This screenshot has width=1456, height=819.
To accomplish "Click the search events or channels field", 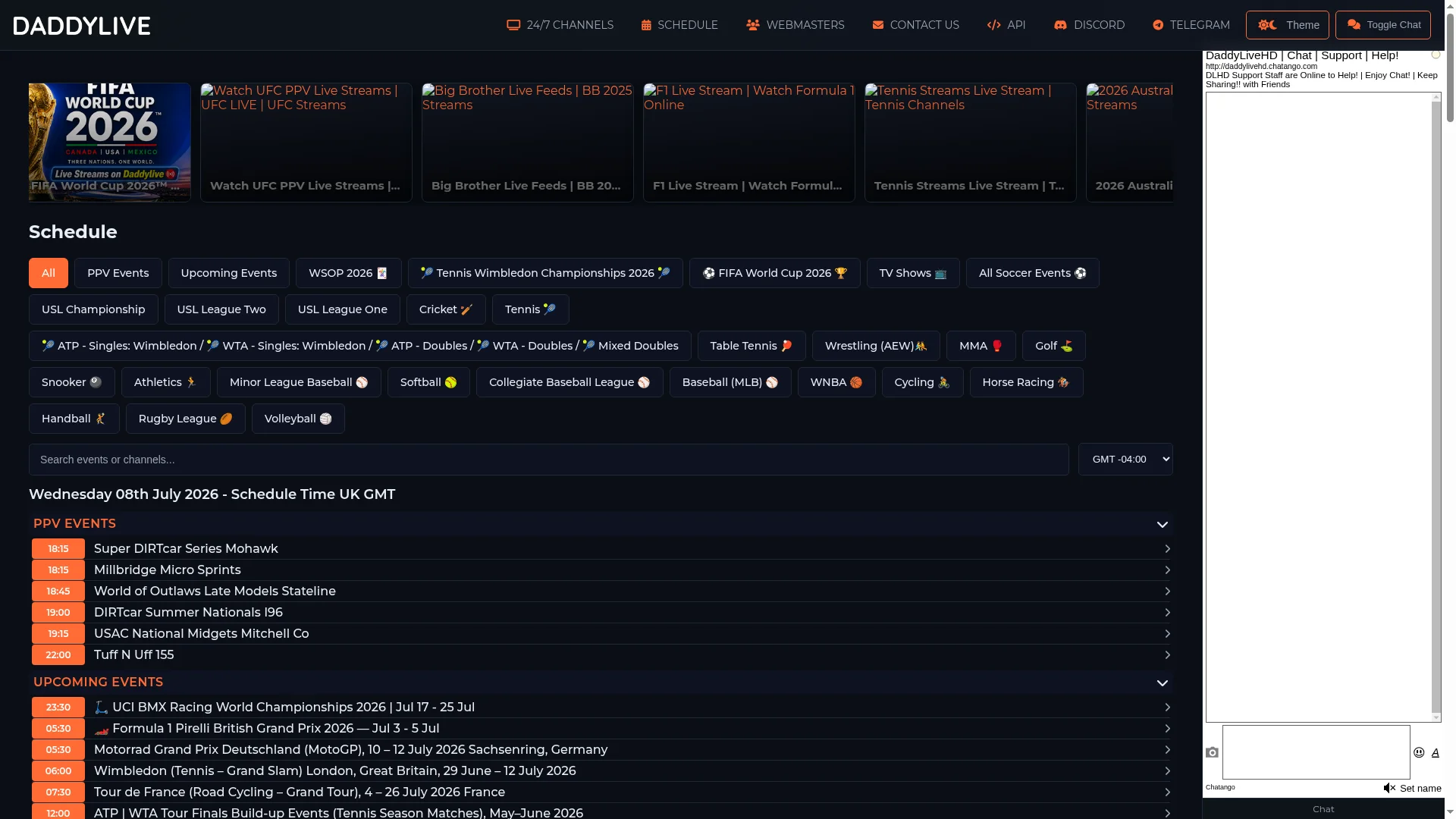I will tap(549, 460).
